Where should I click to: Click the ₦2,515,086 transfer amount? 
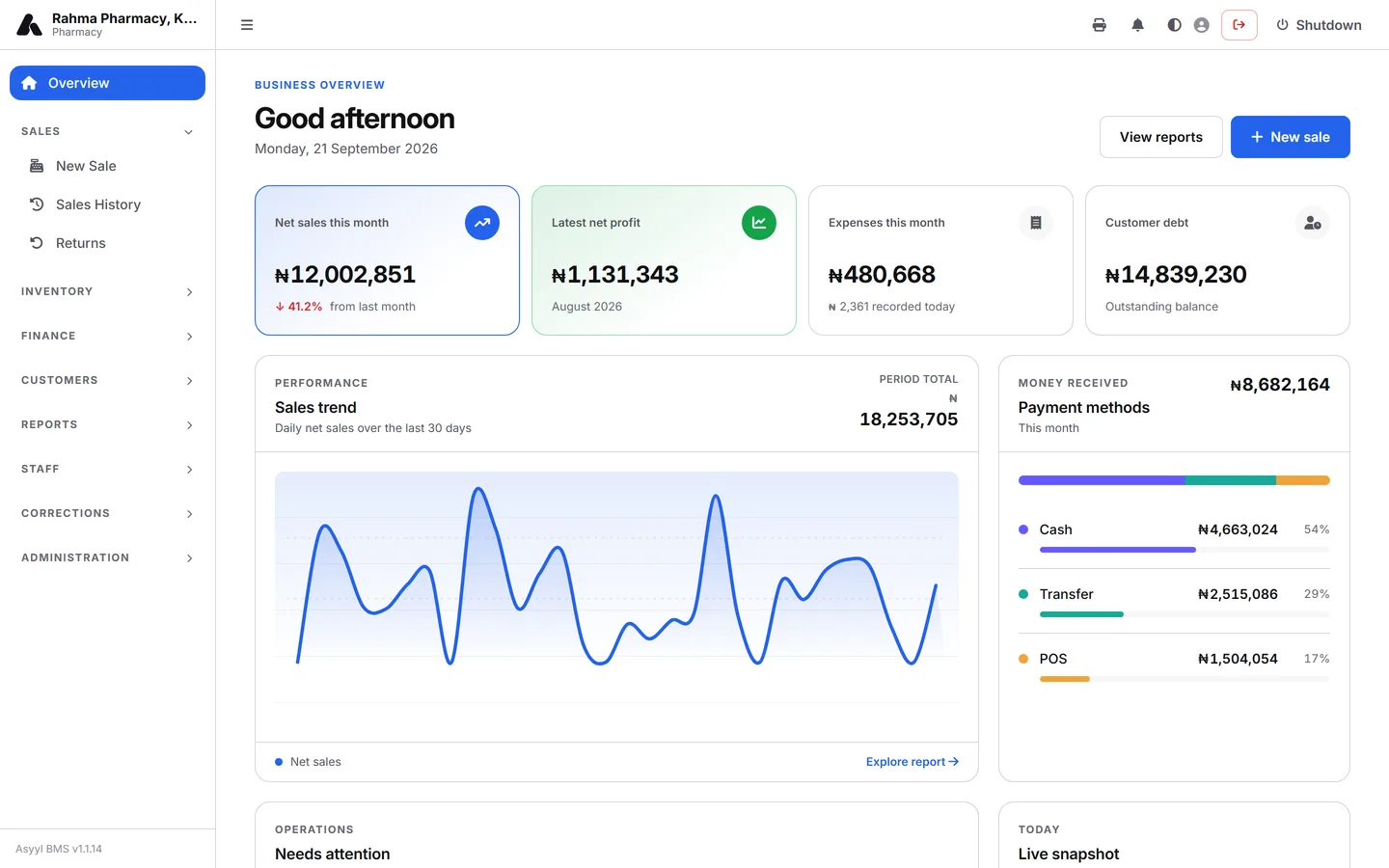tap(1238, 594)
